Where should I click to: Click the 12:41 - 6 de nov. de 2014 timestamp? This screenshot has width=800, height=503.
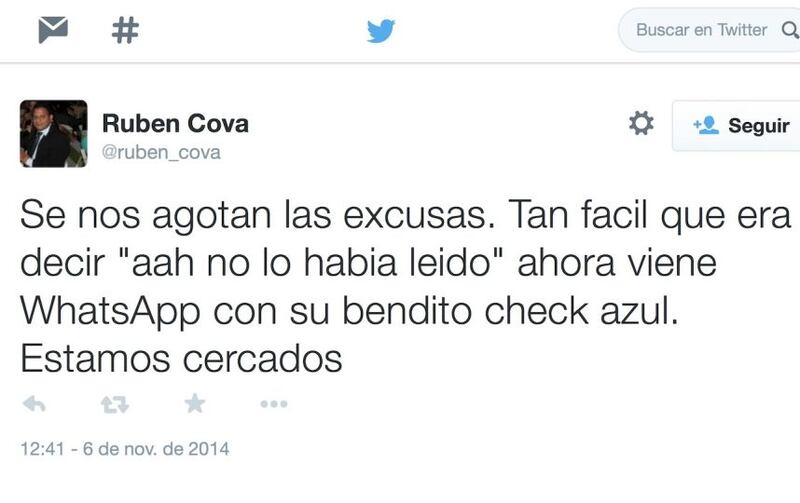[x=125, y=449]
